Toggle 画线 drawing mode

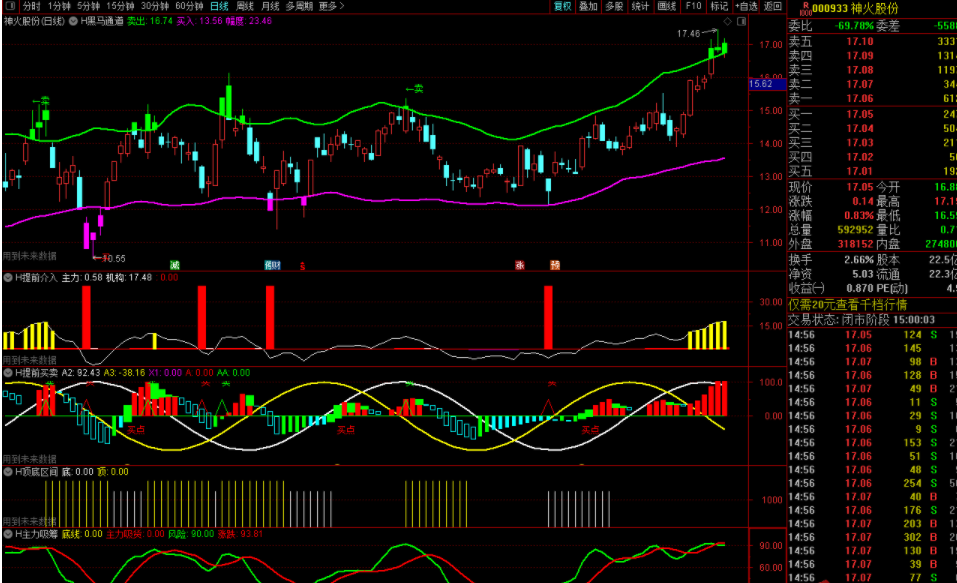(x=667, y=6)
